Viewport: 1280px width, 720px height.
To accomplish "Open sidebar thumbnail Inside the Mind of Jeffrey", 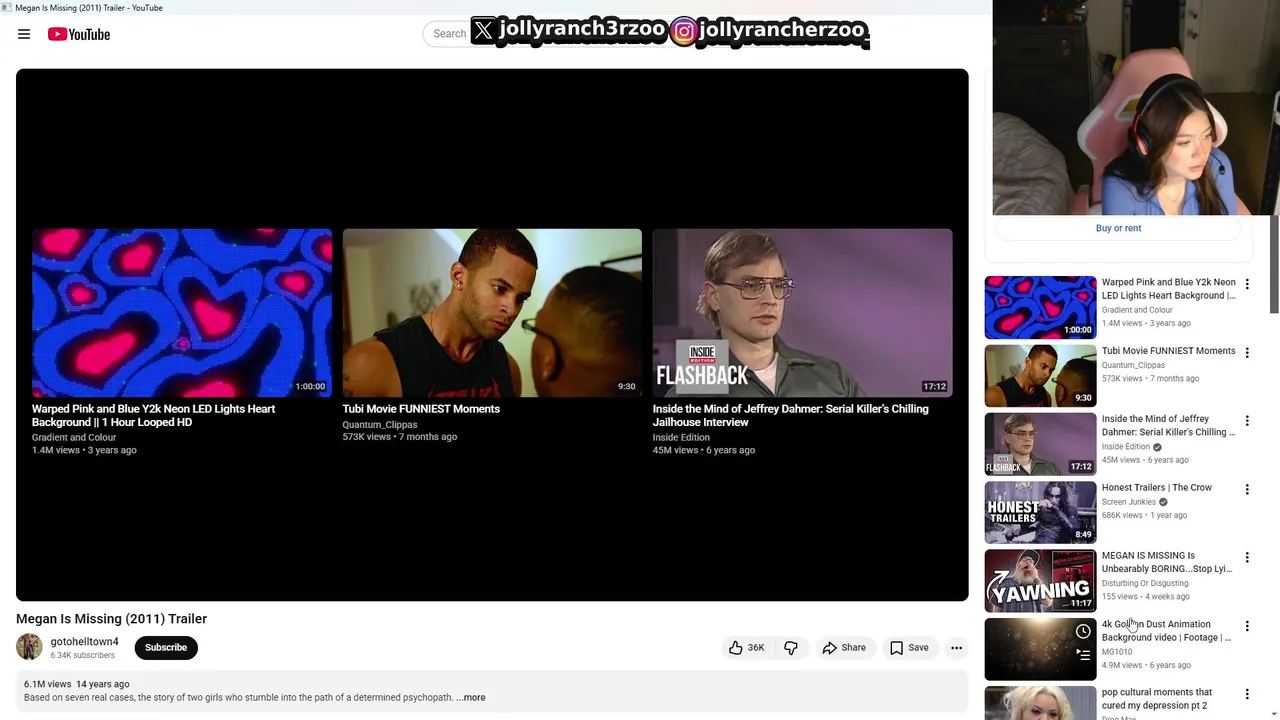I will (x=1040, y=444).
